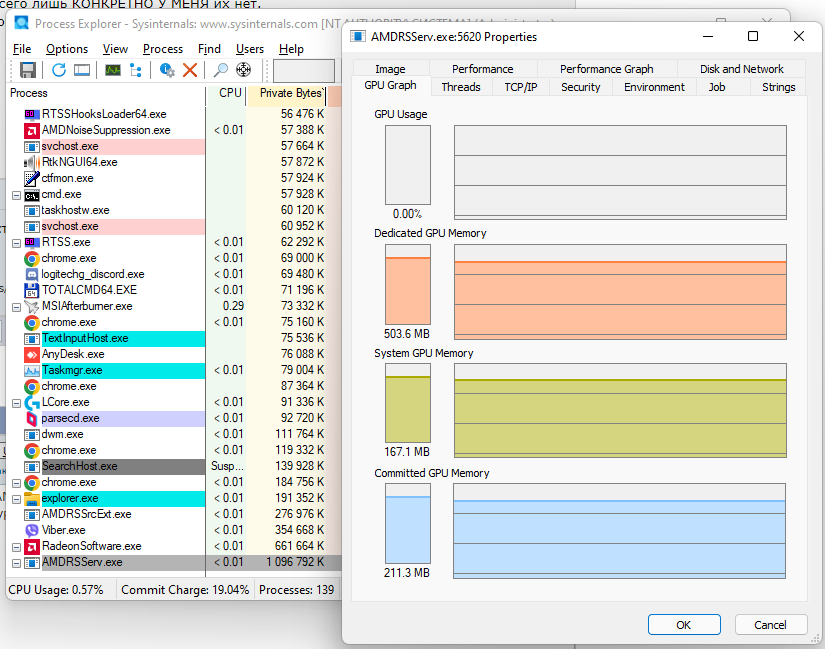Switch to the Strings tab
This screenshot has width=825, height=650.
pos(778,87)
